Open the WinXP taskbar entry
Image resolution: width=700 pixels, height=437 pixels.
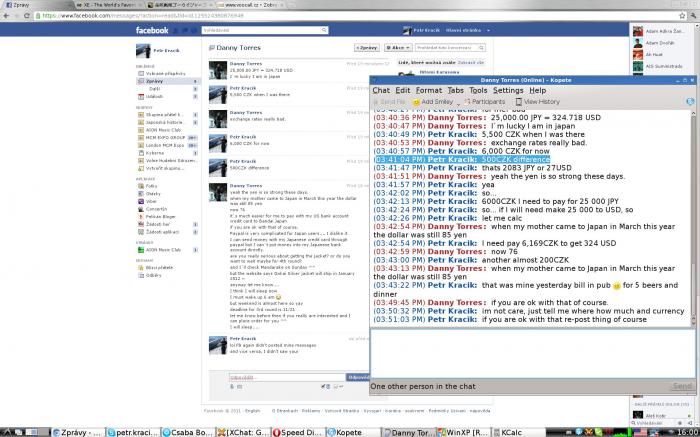[462, 432]
